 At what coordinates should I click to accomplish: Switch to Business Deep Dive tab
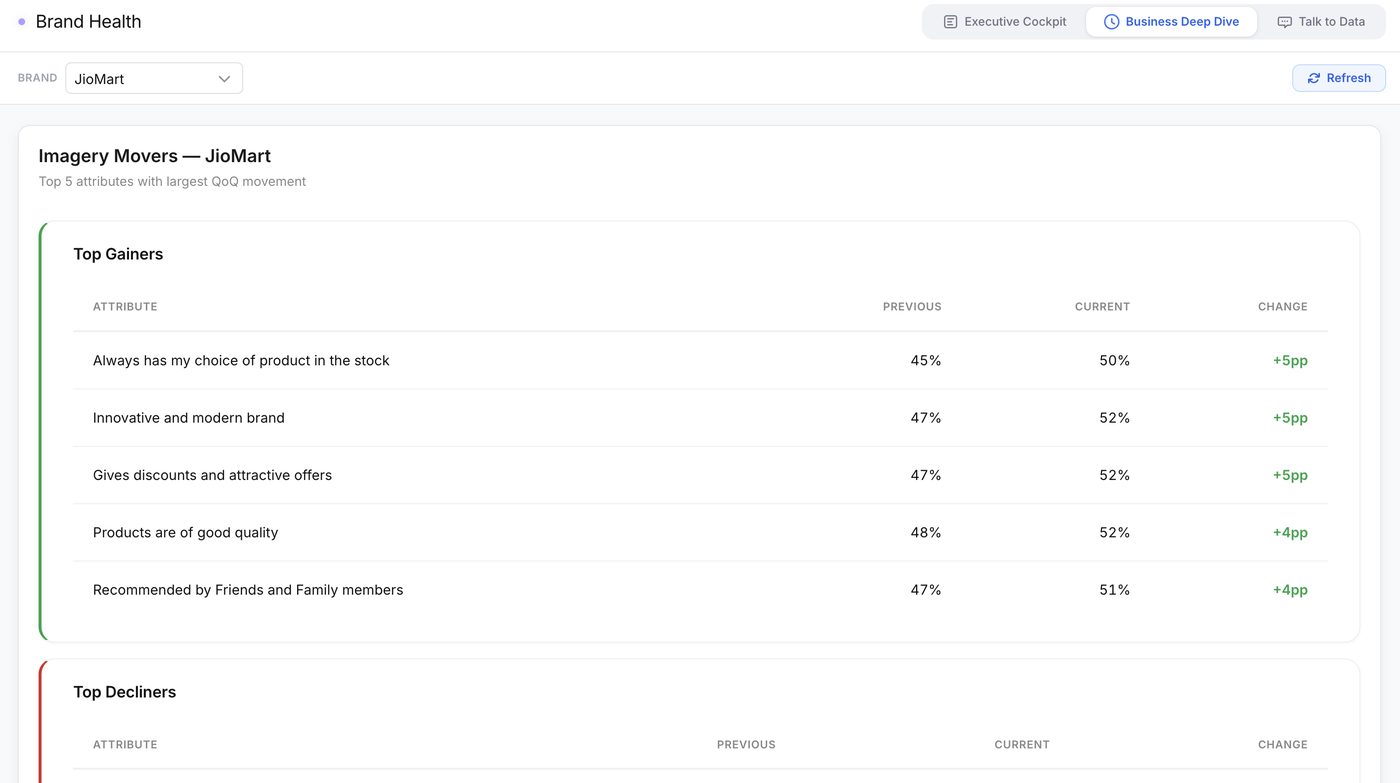[1171, 22]
